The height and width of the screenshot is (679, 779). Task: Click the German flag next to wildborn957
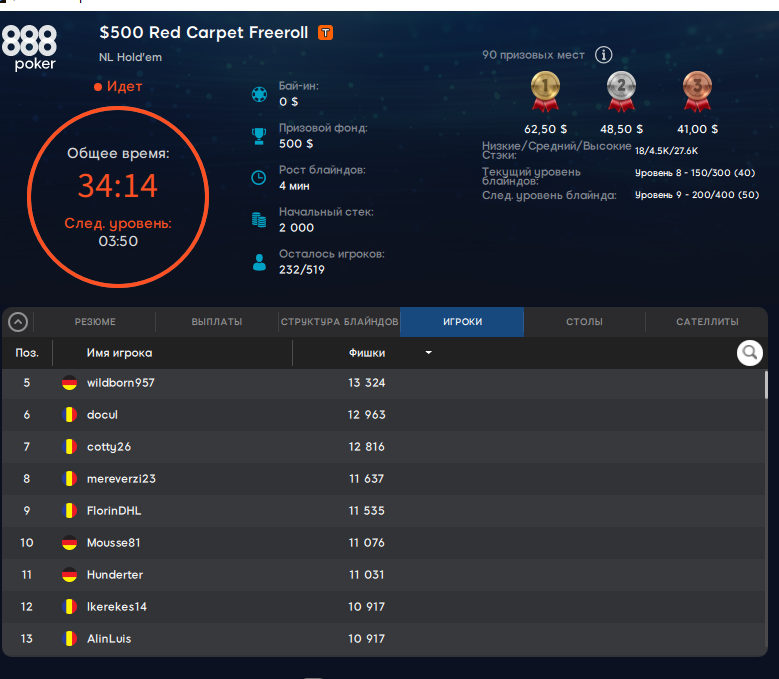click(x=70, y=383)
